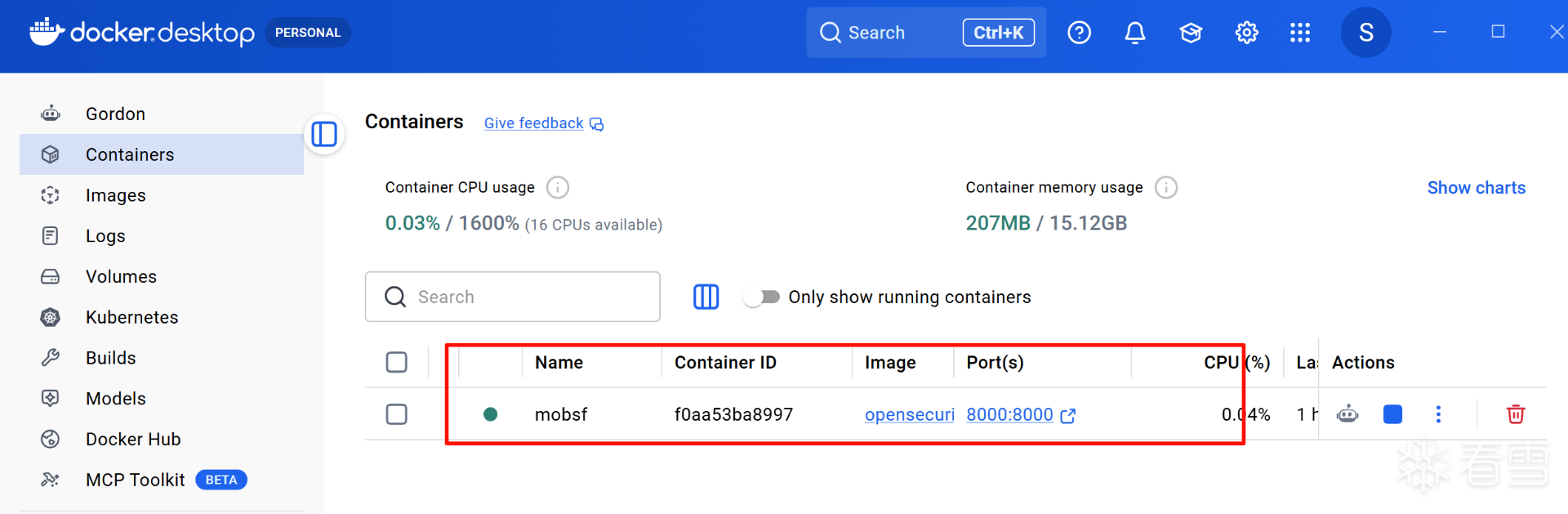Image resolution: width=1568 pixels, height=514 pixels.
Task: Open the Learning Center graduation cap icon
Action: 1191,33
